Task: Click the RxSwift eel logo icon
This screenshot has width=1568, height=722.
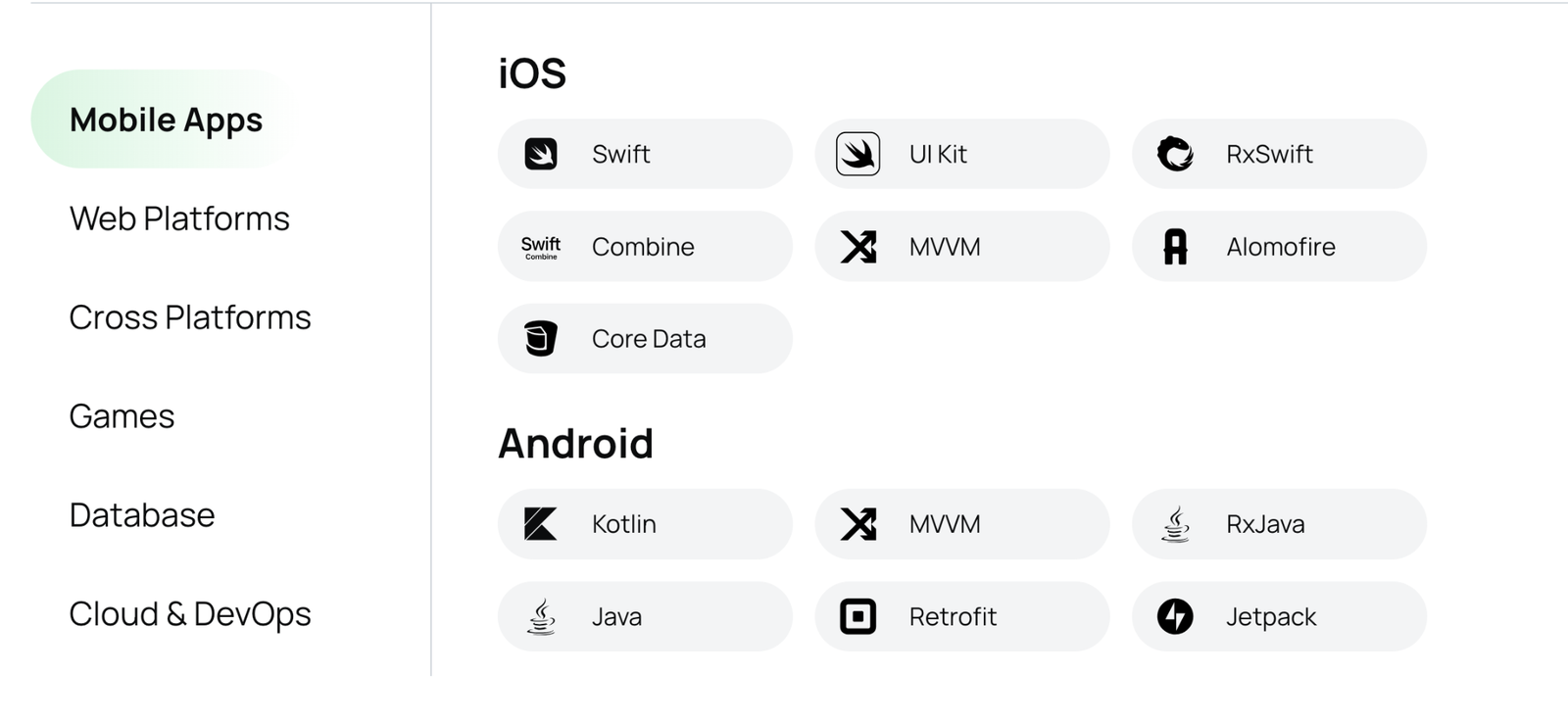Action: [1175, 154]
